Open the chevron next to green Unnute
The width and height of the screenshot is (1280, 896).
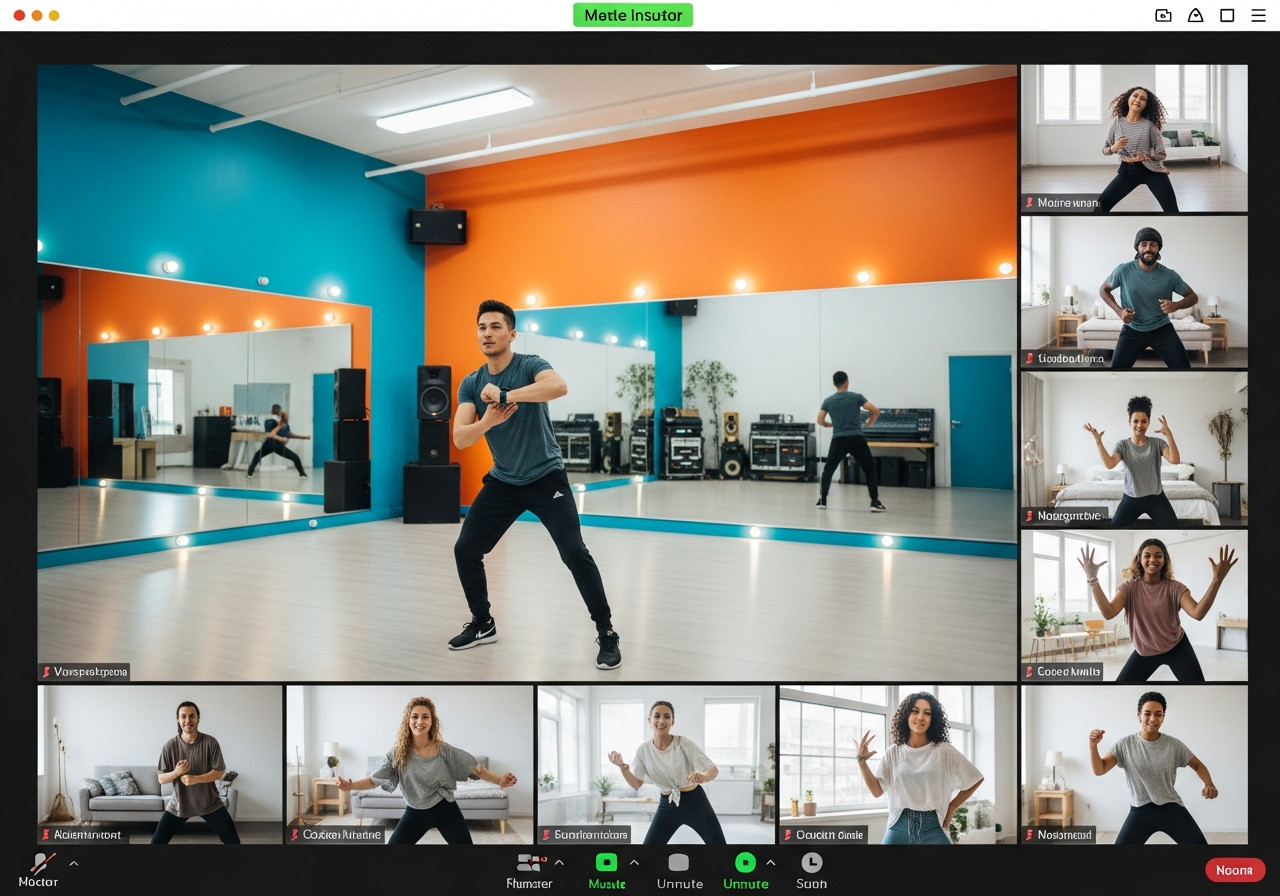point(771,863)
